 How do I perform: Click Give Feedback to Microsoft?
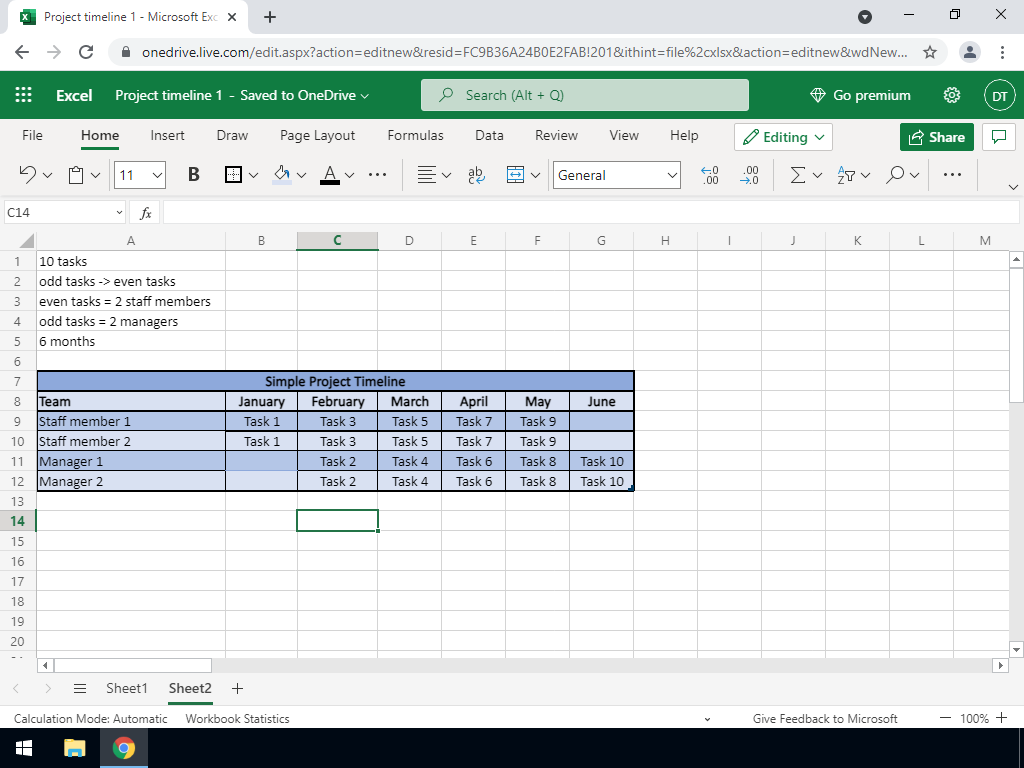point(825,718)
